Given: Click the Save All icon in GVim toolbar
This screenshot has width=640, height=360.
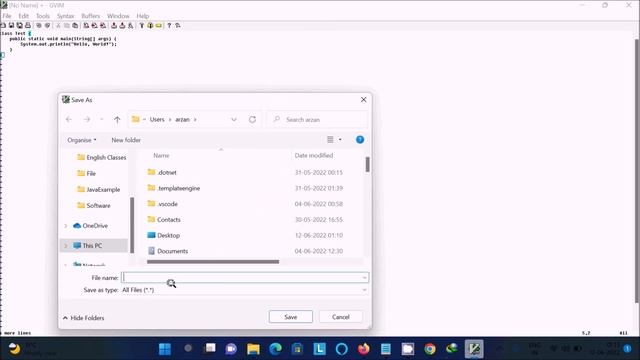Looking at the screenshot, I should 20,25.
